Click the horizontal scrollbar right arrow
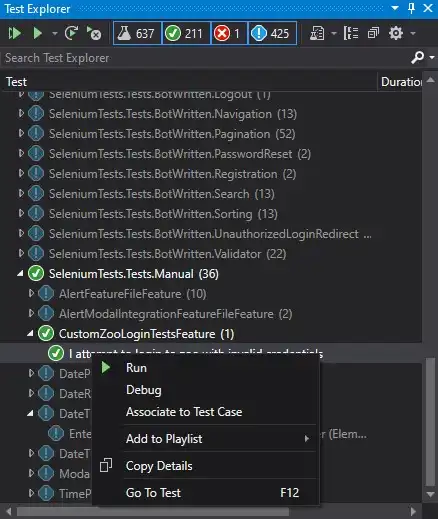438x519 pixels. tap(413, 511)
